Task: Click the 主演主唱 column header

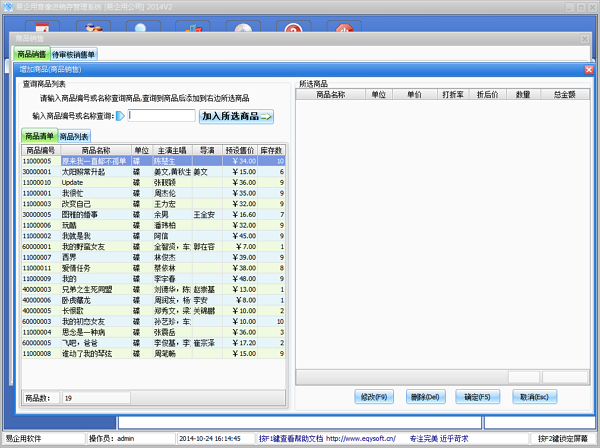Action: 172,150
